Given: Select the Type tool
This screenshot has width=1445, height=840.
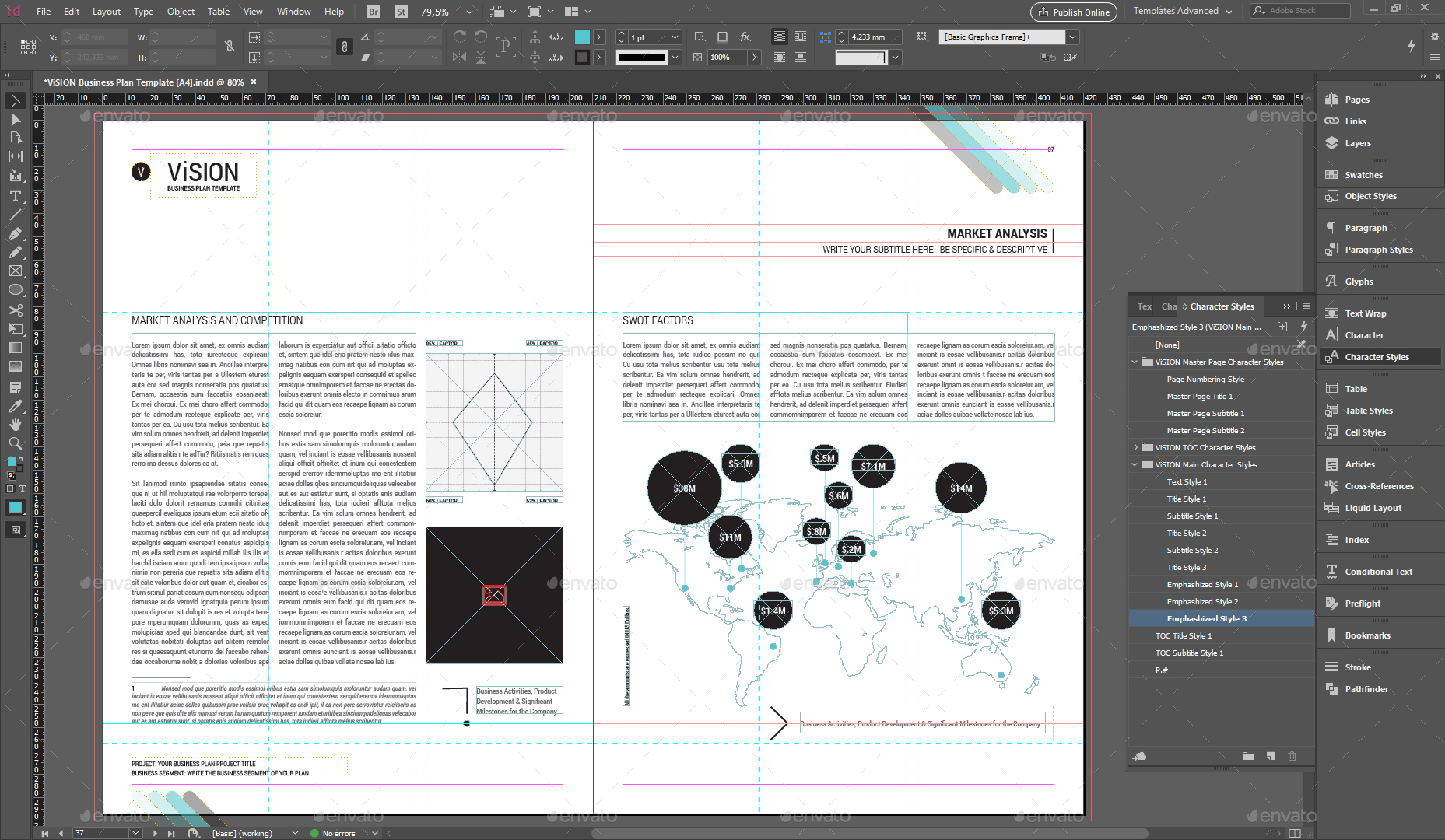Looking at the screenshot, I should [x=15, y=196].
